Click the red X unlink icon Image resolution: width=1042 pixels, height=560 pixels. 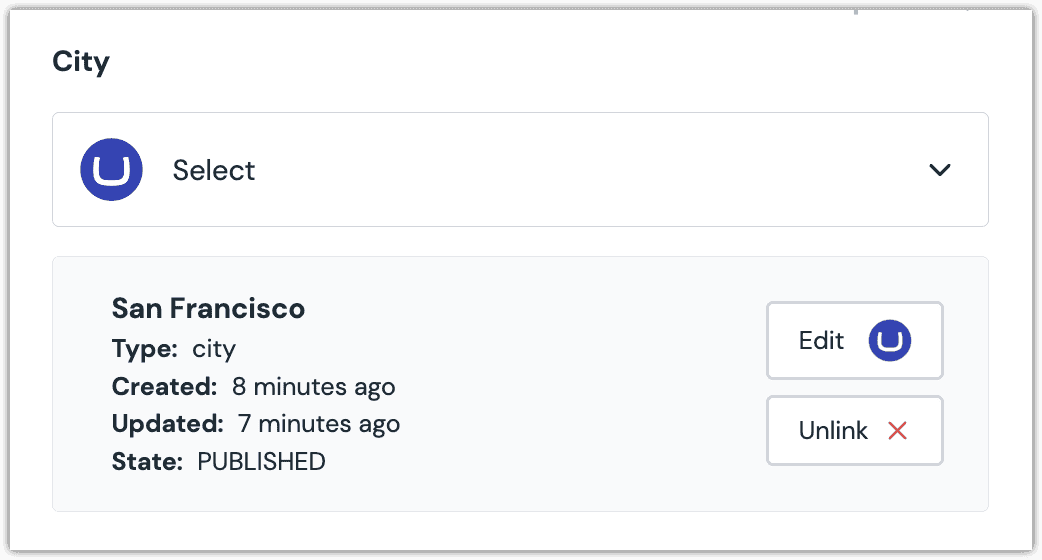897,431
